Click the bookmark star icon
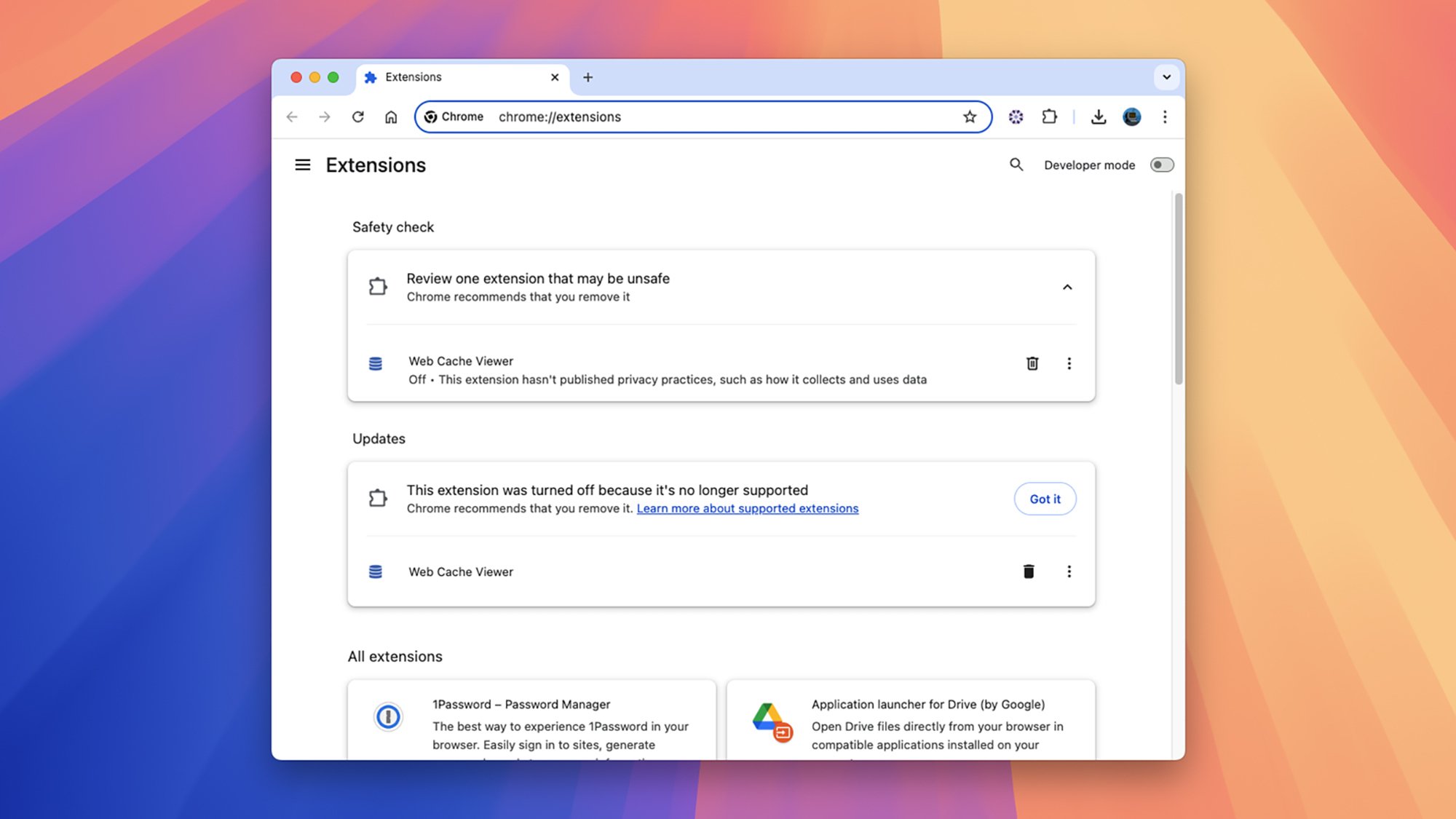 click(969, 116)
